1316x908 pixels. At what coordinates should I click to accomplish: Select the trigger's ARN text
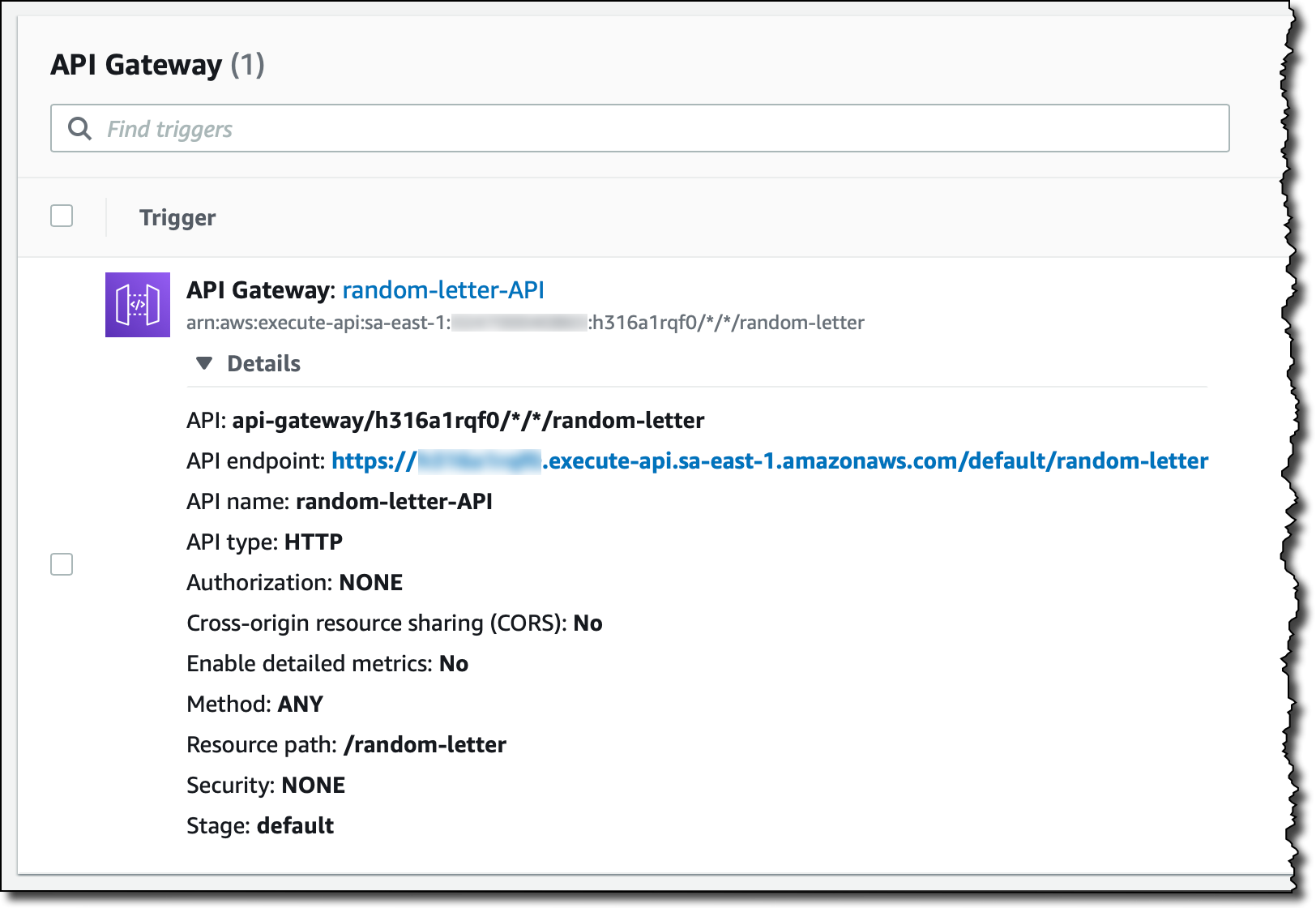[525, 322]
